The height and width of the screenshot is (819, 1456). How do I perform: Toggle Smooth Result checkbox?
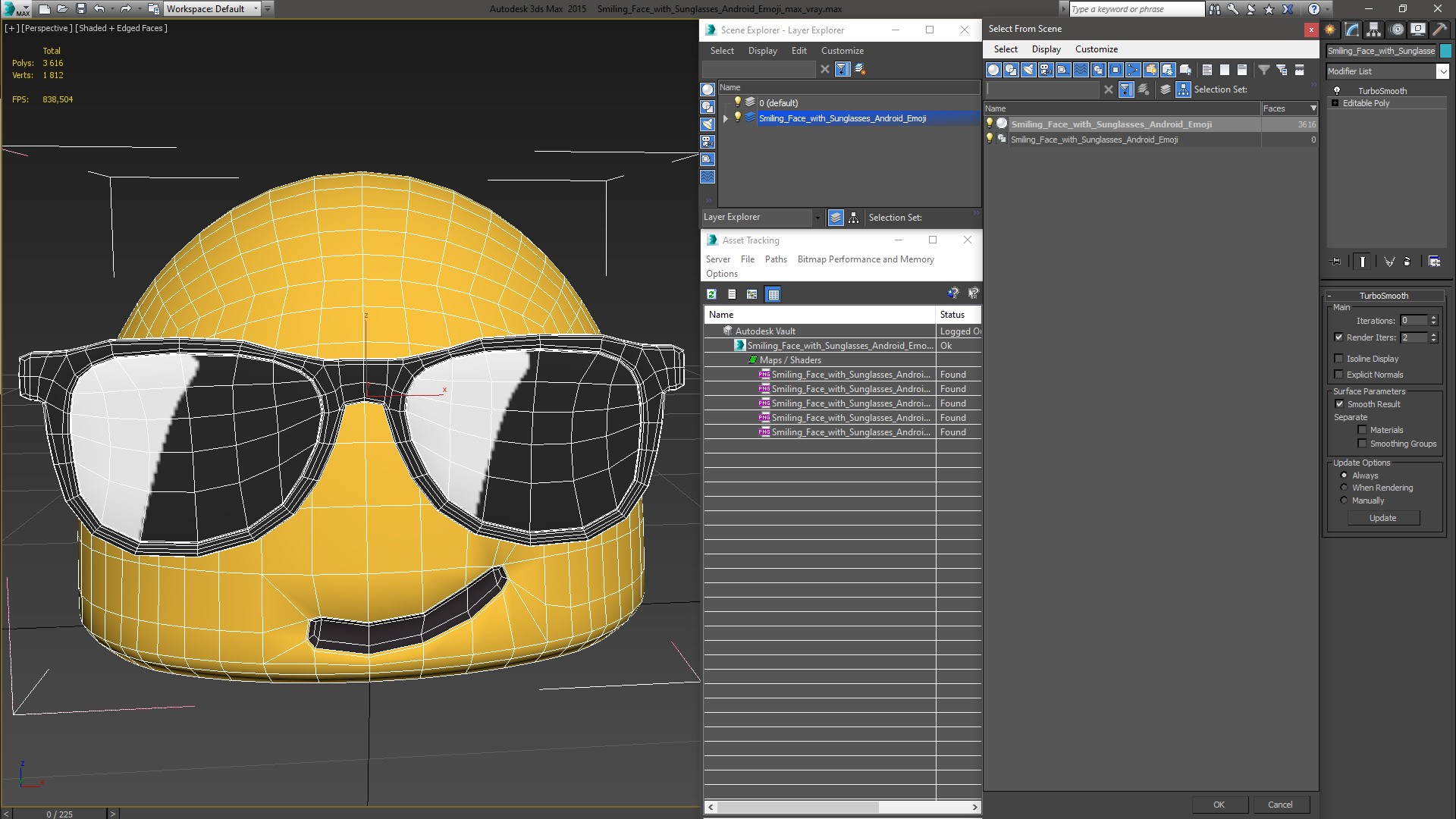[1339, 404]
